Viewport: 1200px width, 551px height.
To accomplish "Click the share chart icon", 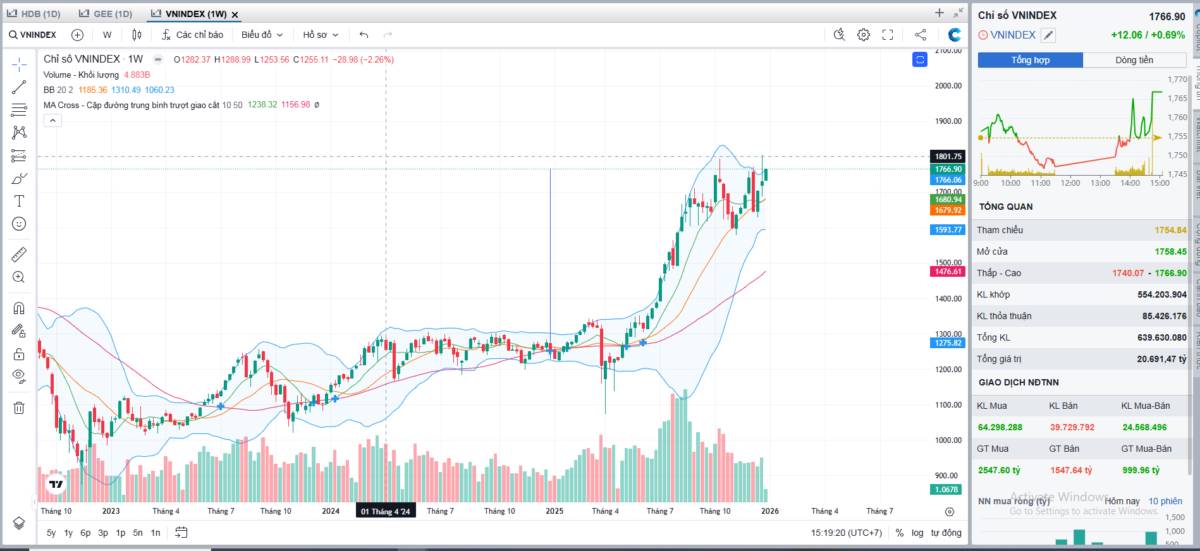I will pyautogui.click(x=920, y=35).
